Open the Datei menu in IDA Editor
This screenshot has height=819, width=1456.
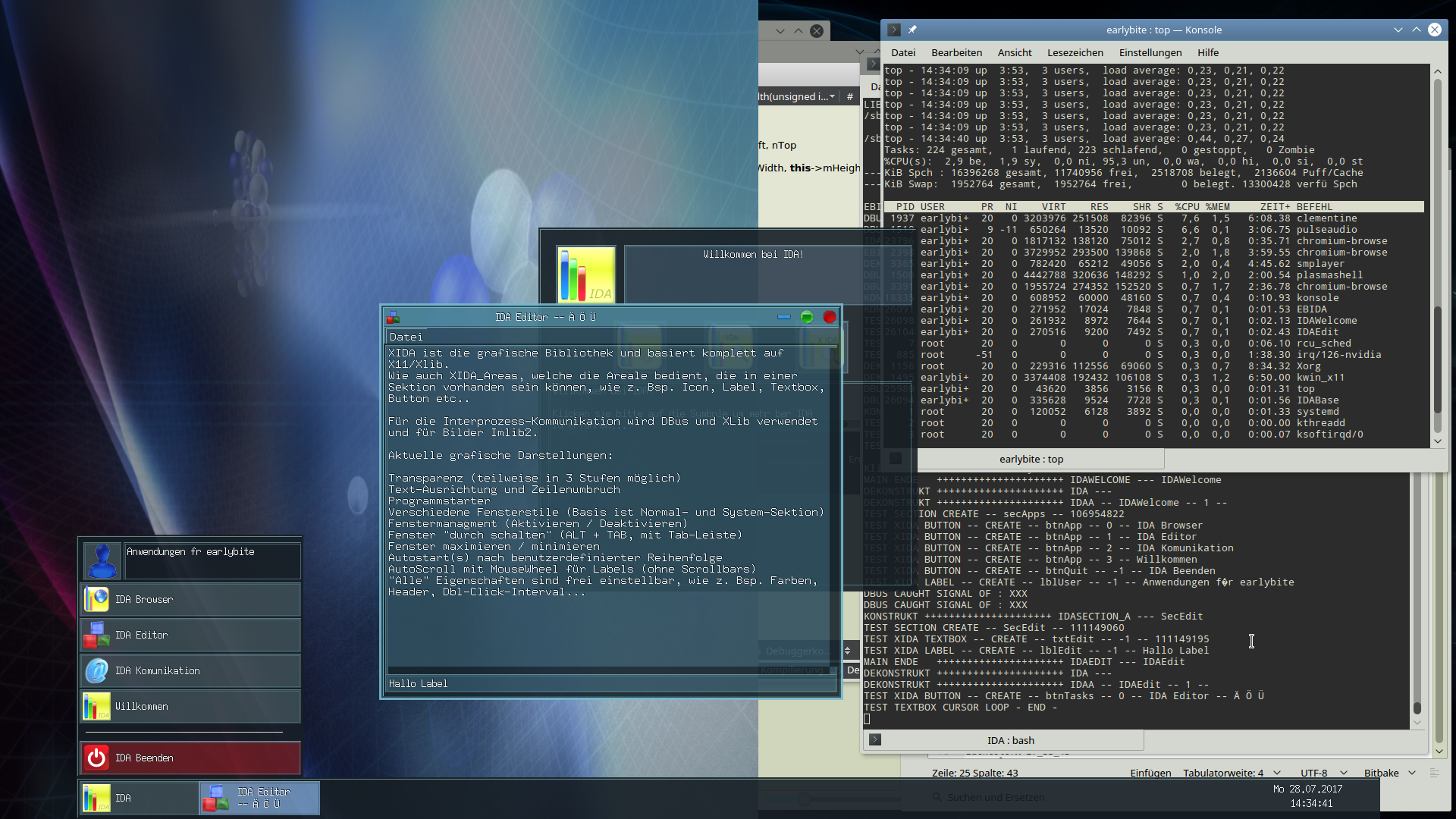pos(406,337)
